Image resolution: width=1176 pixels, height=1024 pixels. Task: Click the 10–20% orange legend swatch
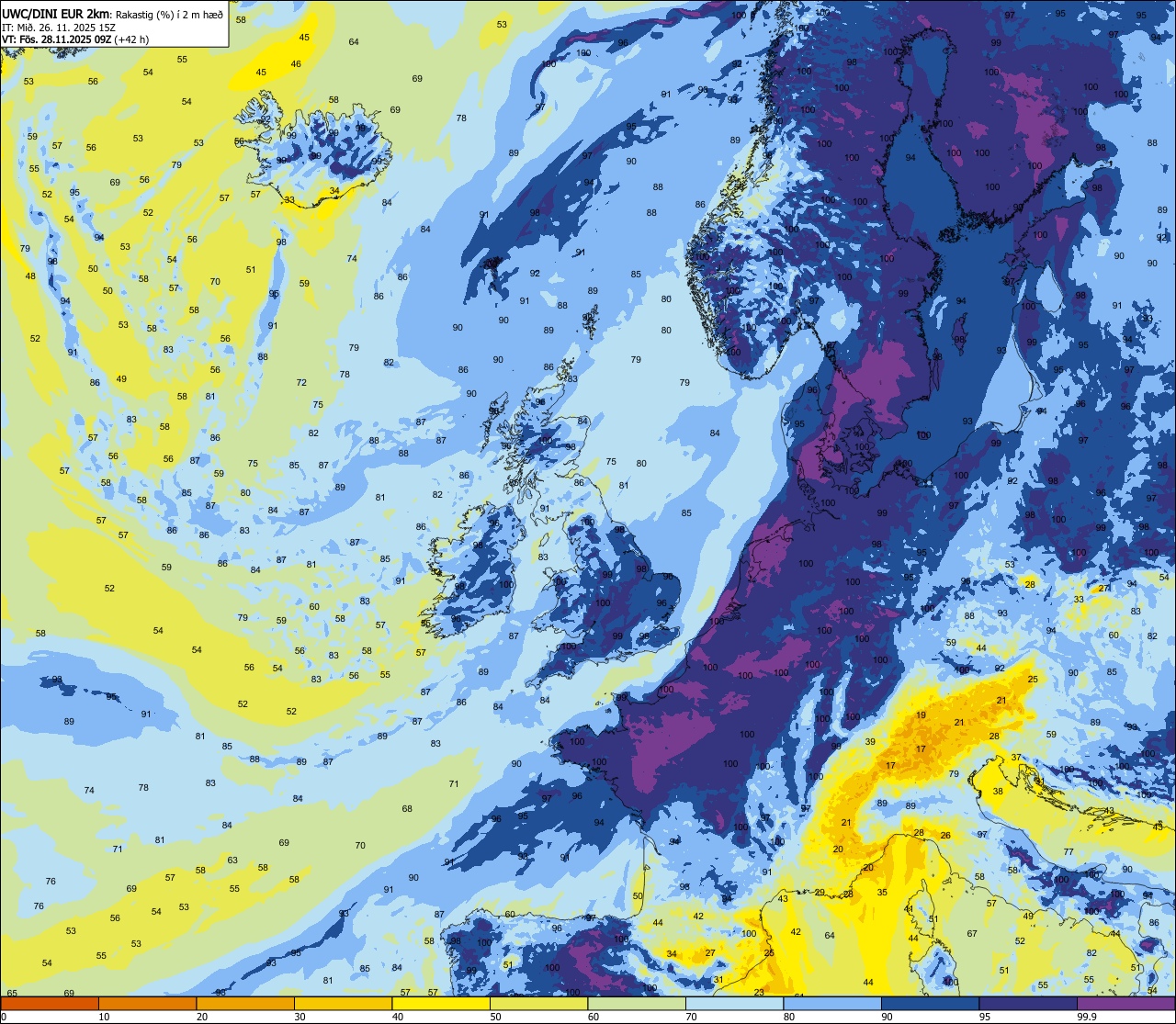coord(147,1003)
